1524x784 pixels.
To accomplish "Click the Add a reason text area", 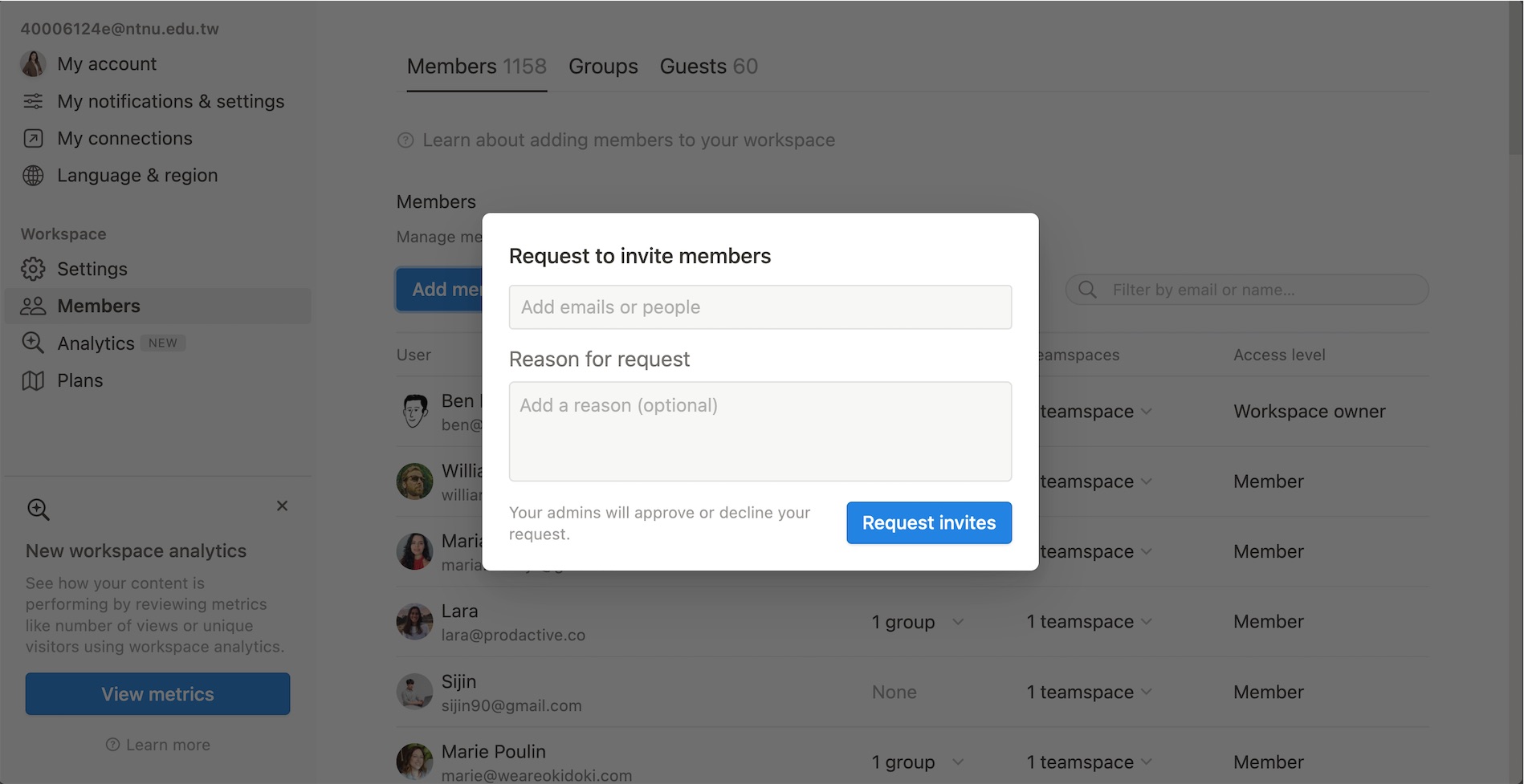I will click(760, 432).
